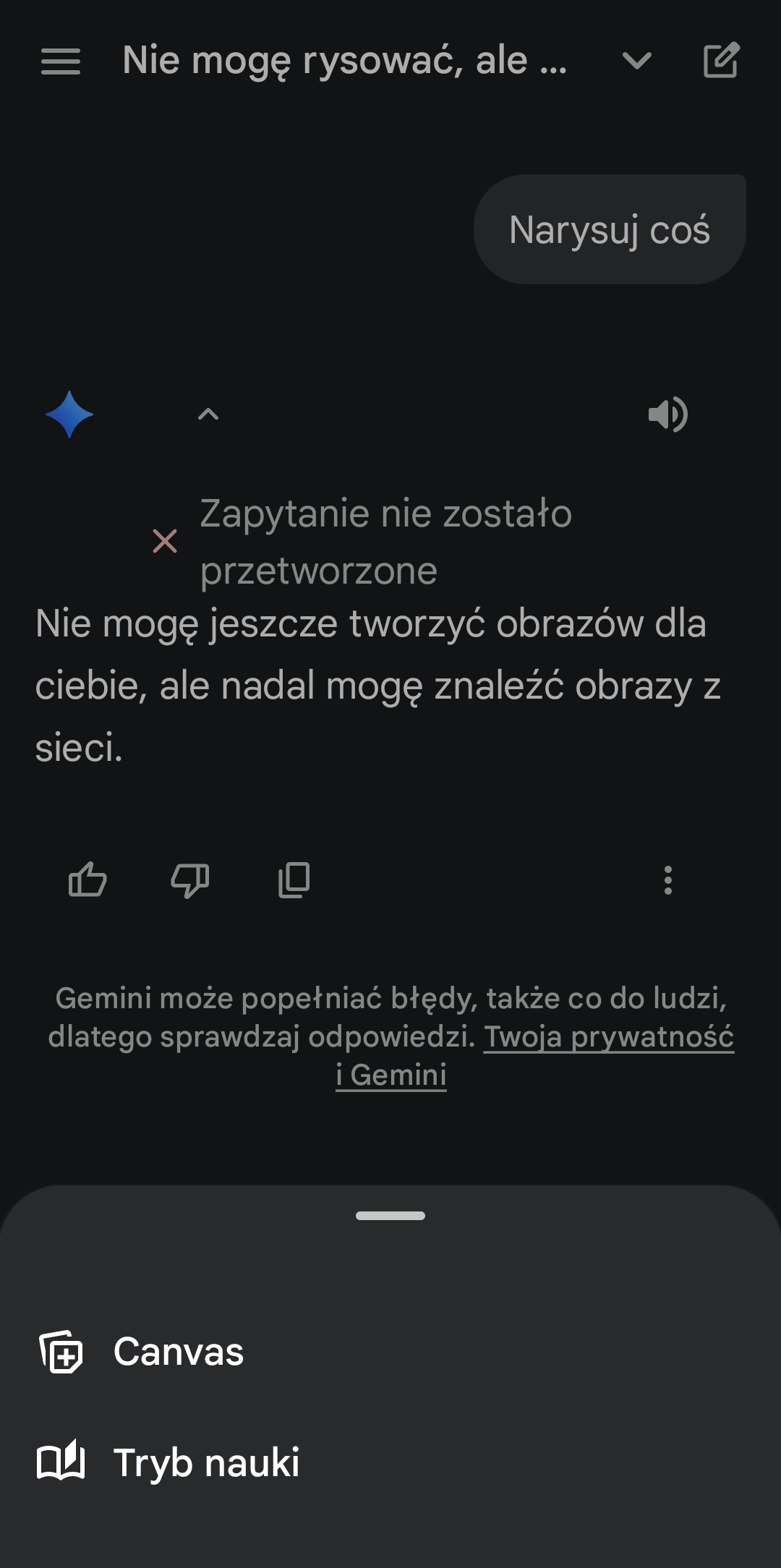Open the "Twoja prywatność i Gemini" link
This screenshot has height=1568, width=781.
pyautogui.click(x=608, y=1037)
